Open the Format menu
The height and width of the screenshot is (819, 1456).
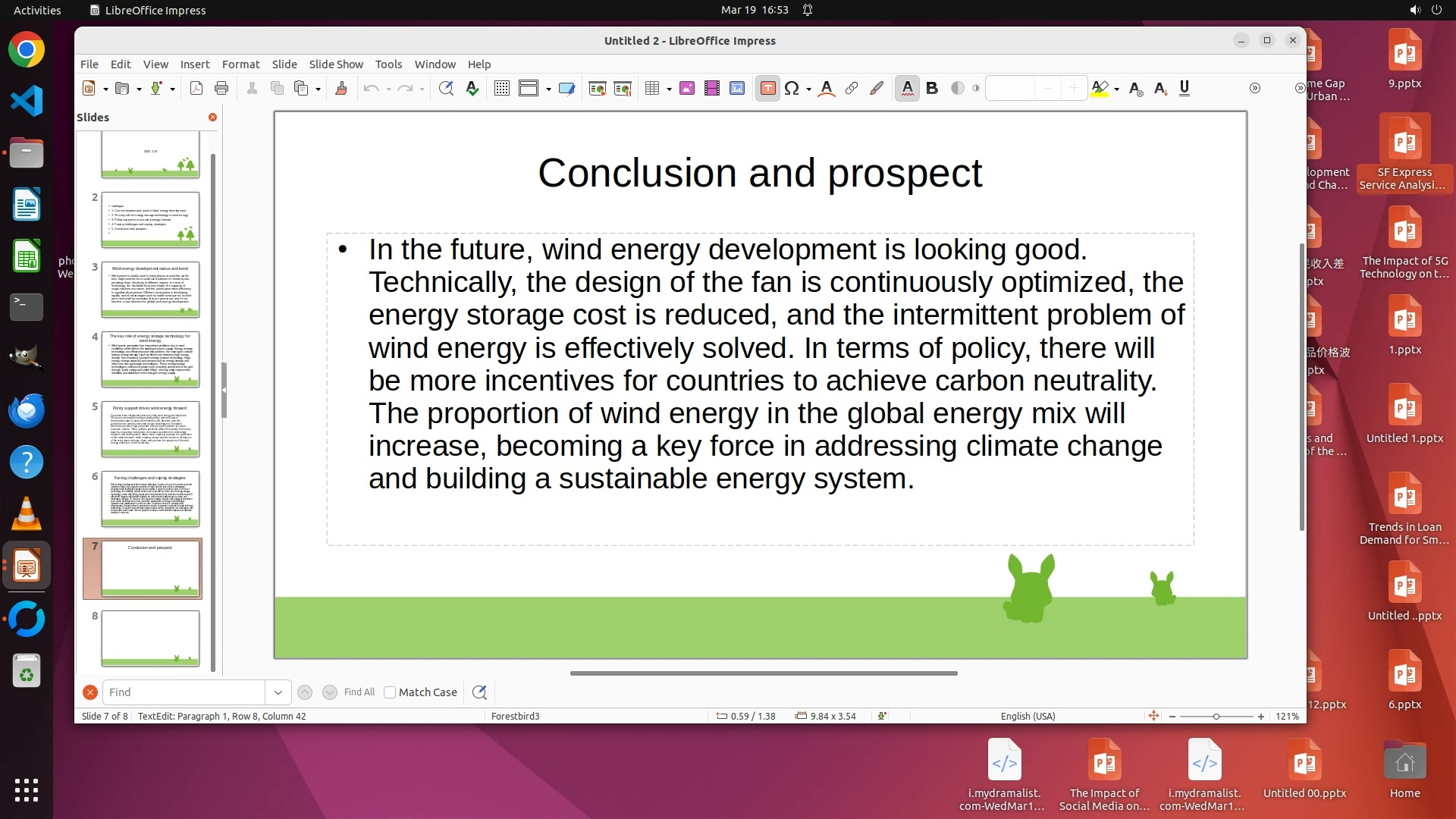[x=240, y=64]
